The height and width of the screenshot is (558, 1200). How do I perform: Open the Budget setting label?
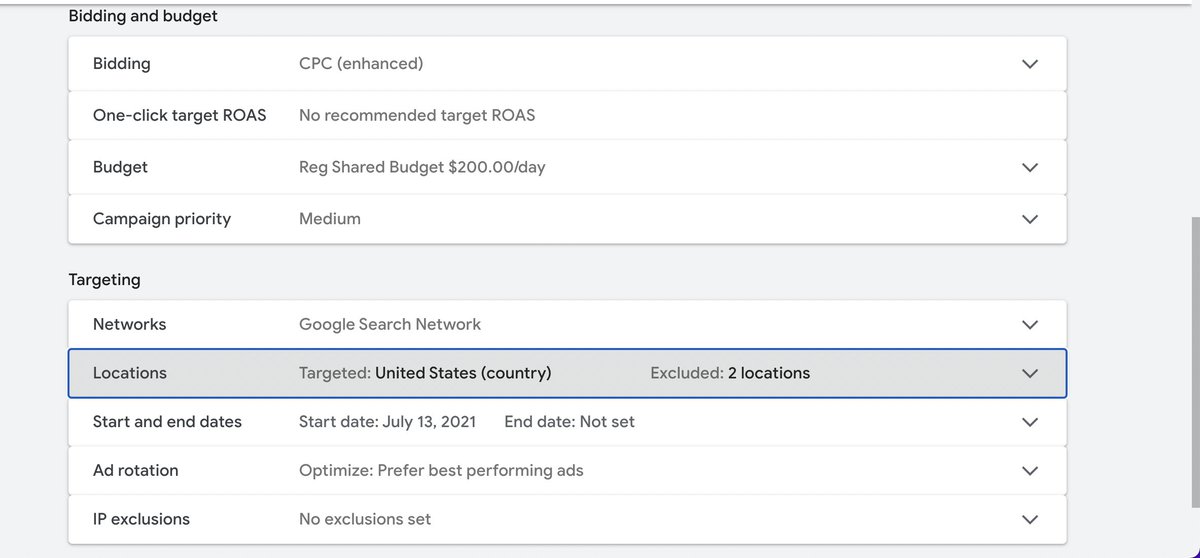pyautogui.click(x=120, y=168)
